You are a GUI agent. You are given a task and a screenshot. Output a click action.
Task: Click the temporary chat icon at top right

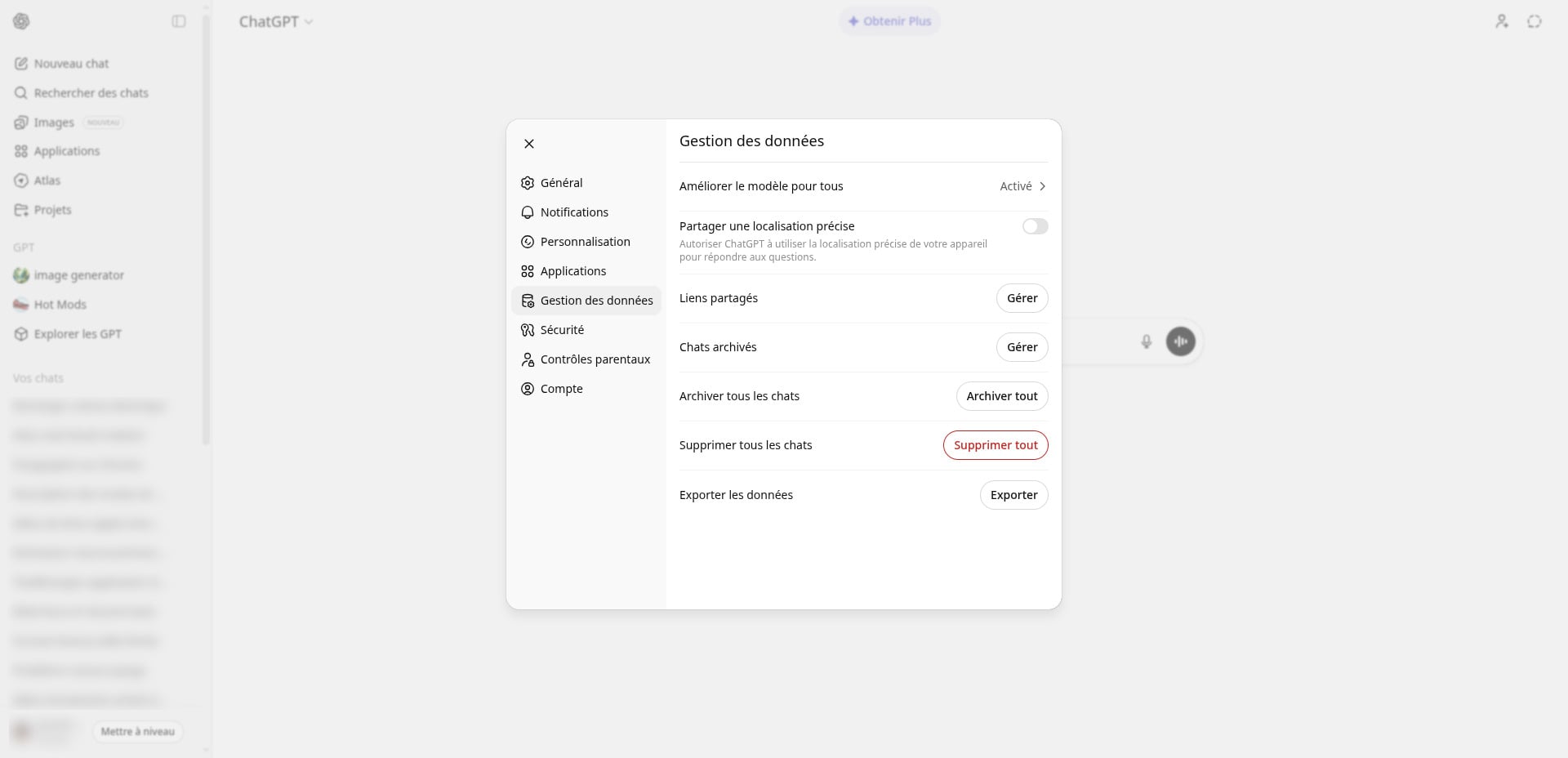1535,21
